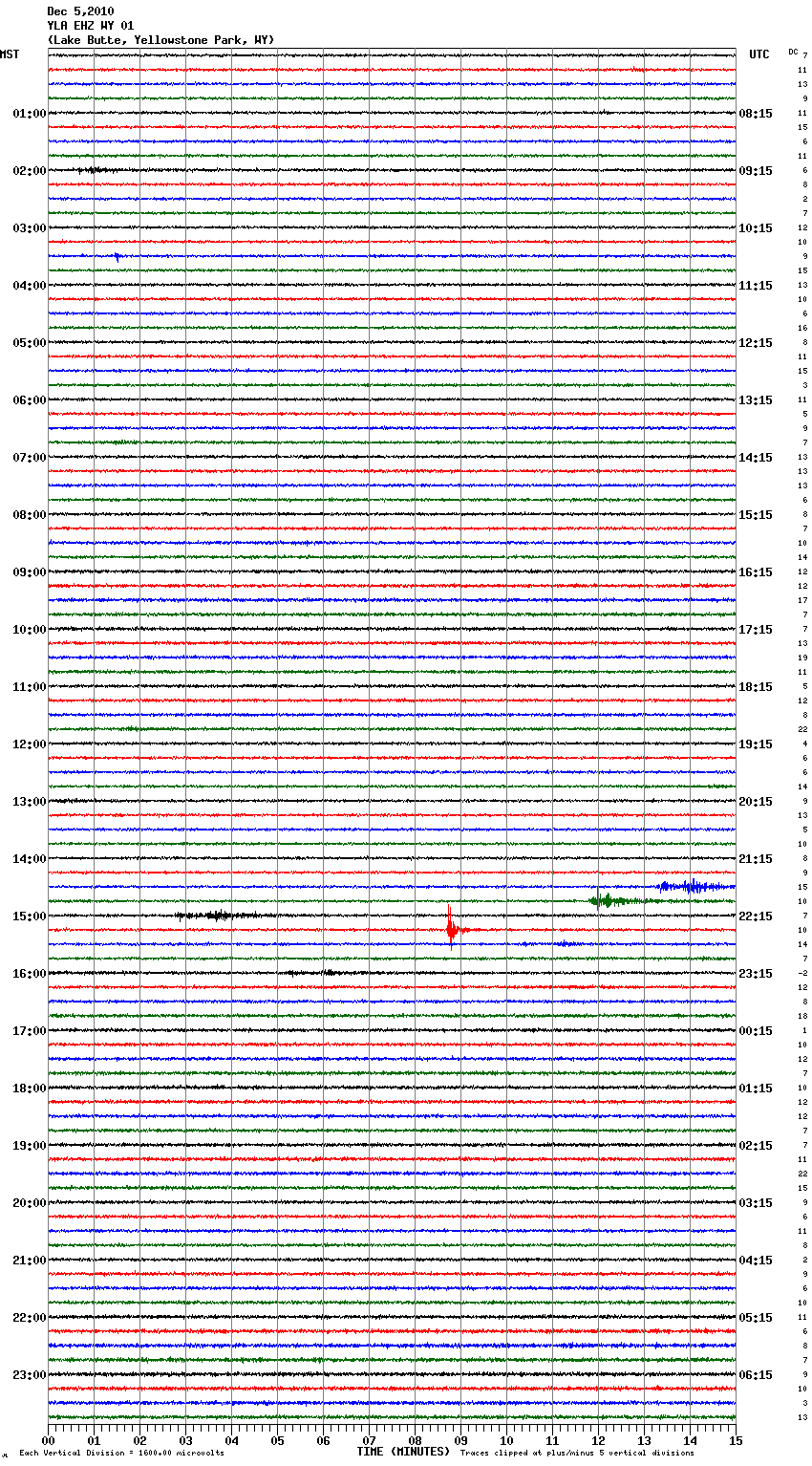Click minute tick label "05" on bottom axis
This screenshot has width=812, height=1466.
(x=277, y=1440)
